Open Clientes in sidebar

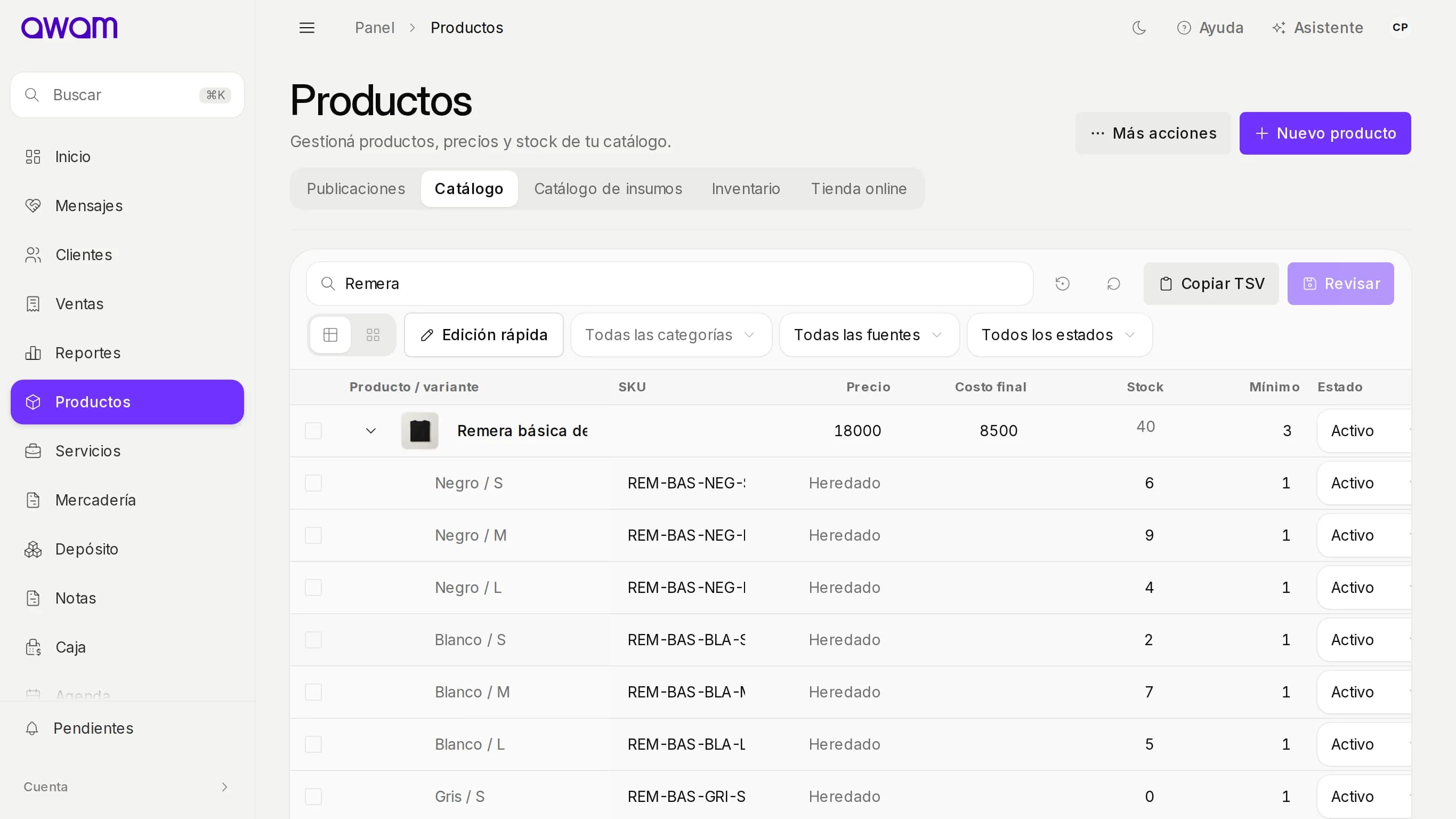(127, 255)
